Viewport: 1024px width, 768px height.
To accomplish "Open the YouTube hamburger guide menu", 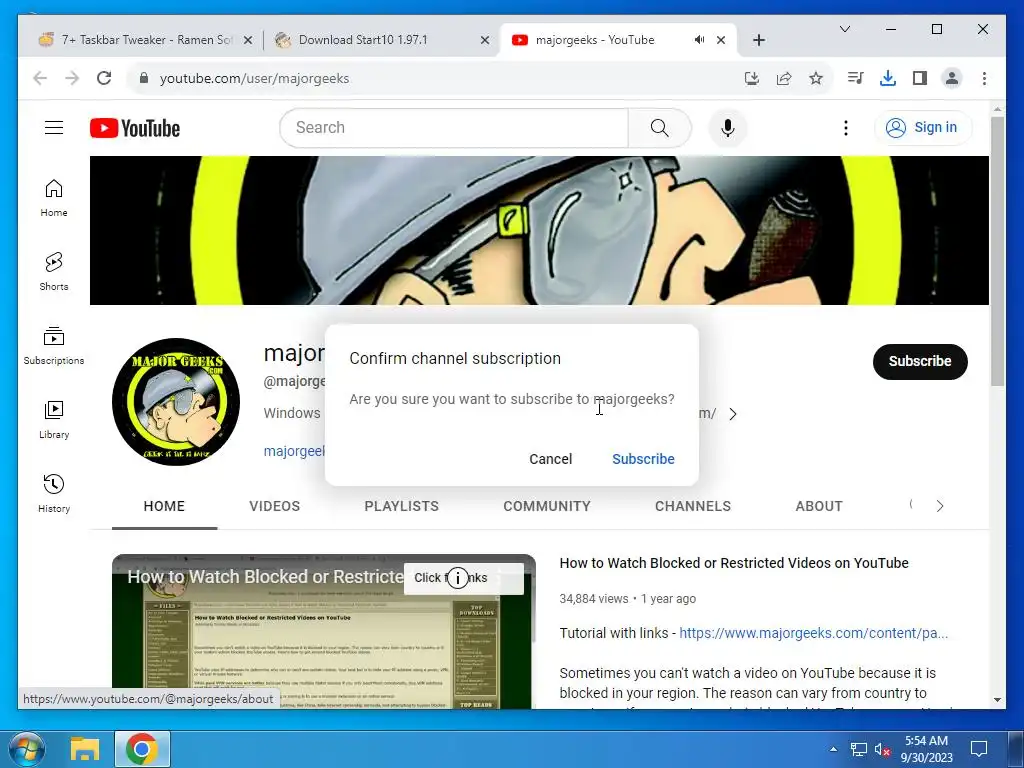I will pyautogui.click(x=54, y=127).
